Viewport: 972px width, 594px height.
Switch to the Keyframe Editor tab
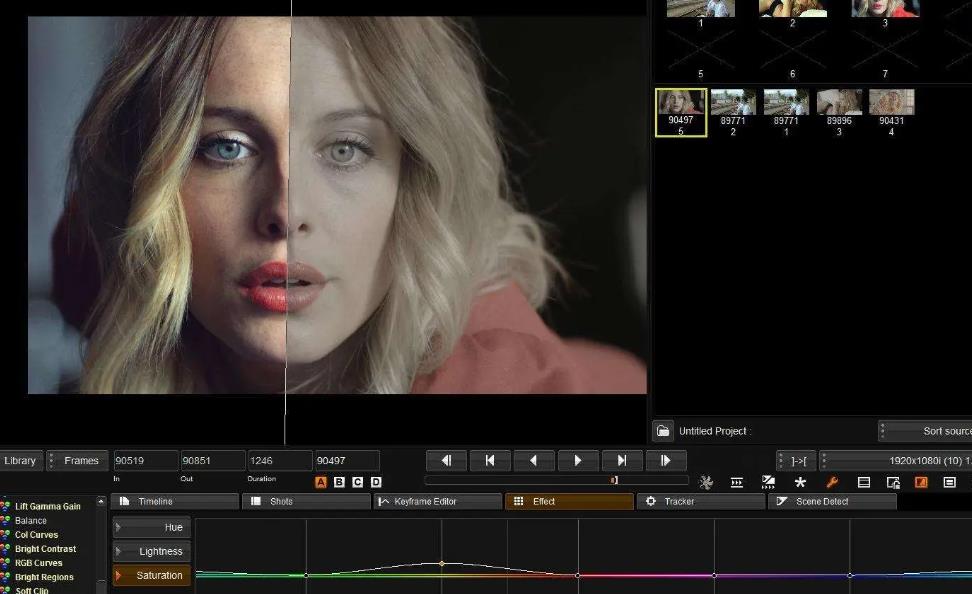point(437,501)
